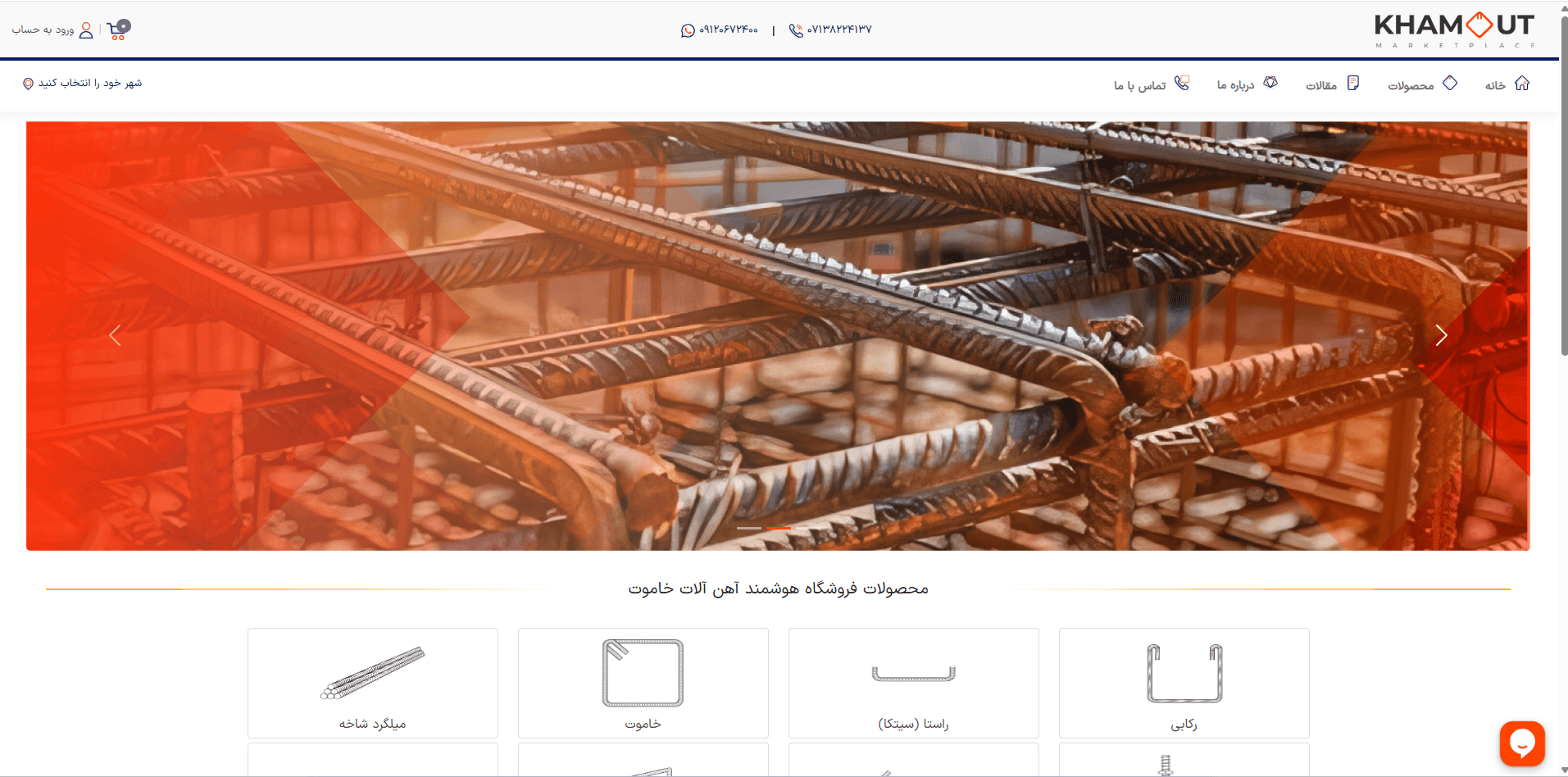Click the document icon next to مقالات
The width and height of the screenshot is (1568, 777).
pos(1353,84)
